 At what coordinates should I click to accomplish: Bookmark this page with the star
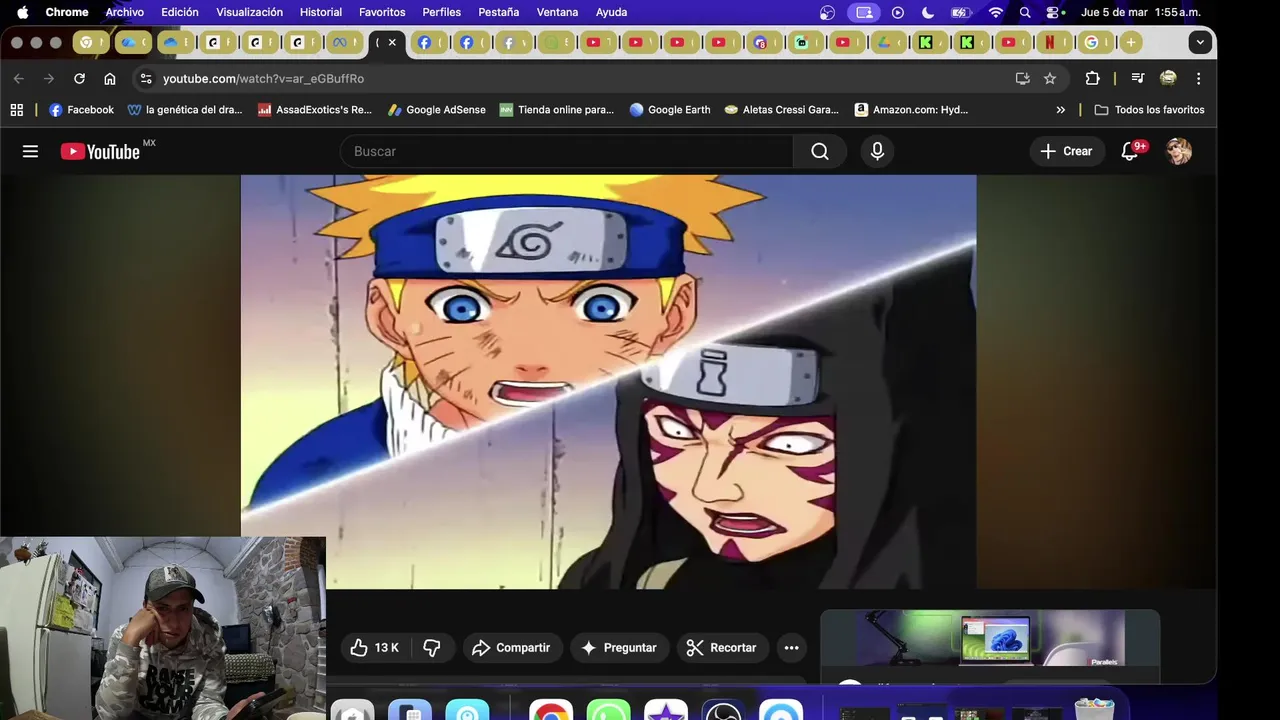pyautogui.click(x=1050, y=78)
